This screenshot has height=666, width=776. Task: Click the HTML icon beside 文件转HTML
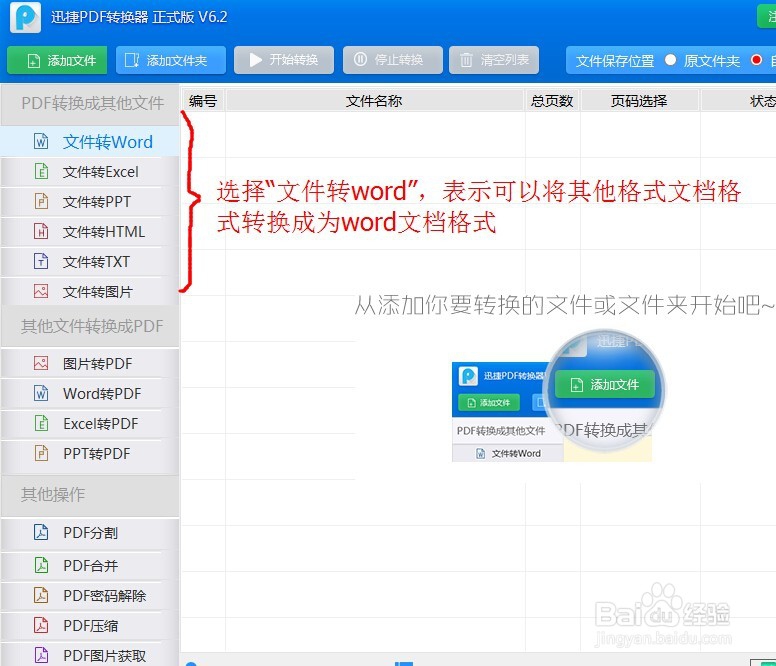point(41,231)
